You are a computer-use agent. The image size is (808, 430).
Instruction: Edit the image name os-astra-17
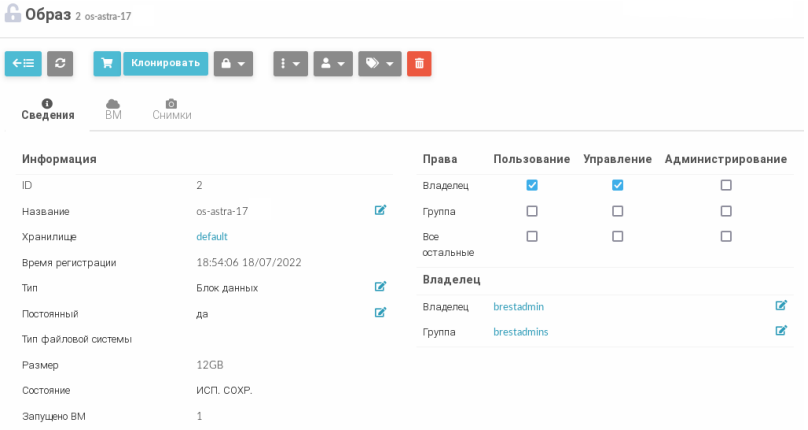tap(380, 211)
